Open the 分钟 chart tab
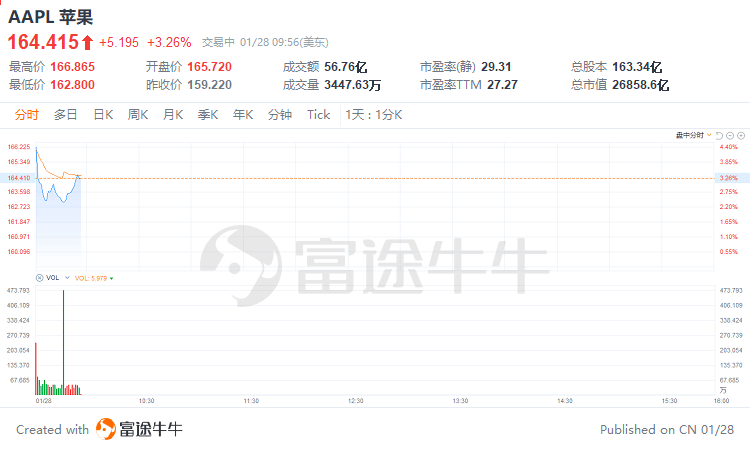Screen dimensions: 750x450 click(x=280, y=115)
